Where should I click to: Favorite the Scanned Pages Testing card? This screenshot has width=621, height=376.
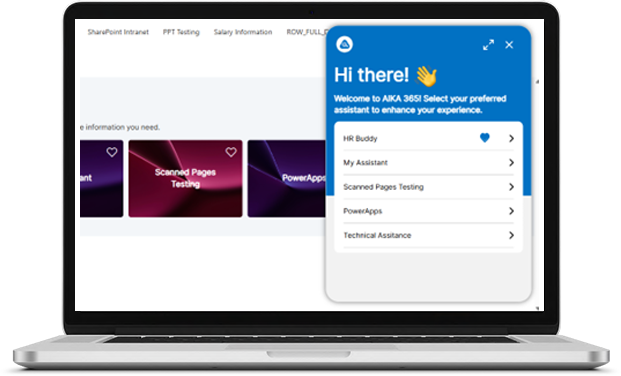[x=231, y=152]
